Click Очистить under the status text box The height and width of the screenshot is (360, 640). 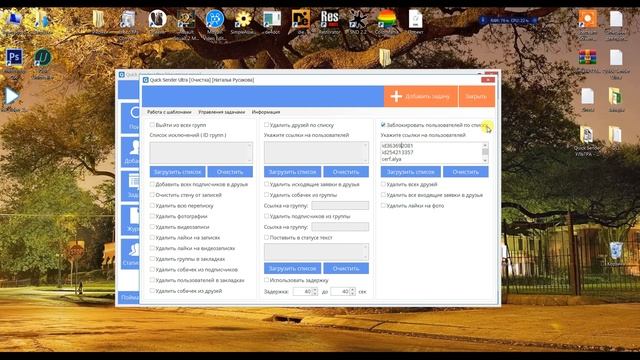pos(346,268)
